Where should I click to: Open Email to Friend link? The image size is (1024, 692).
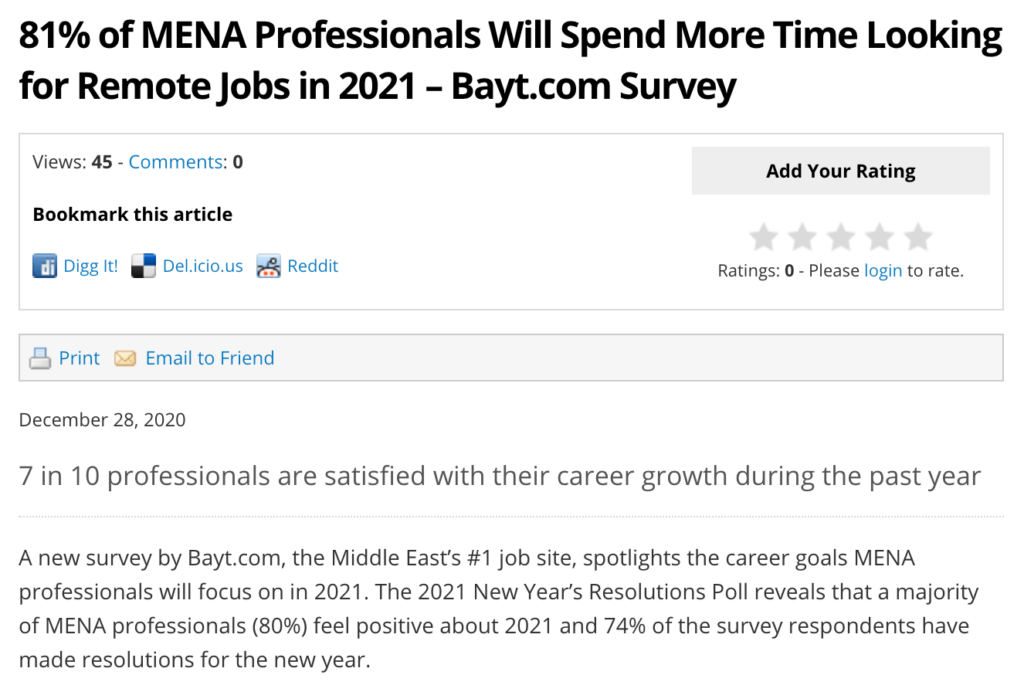[x=210, y=358]
